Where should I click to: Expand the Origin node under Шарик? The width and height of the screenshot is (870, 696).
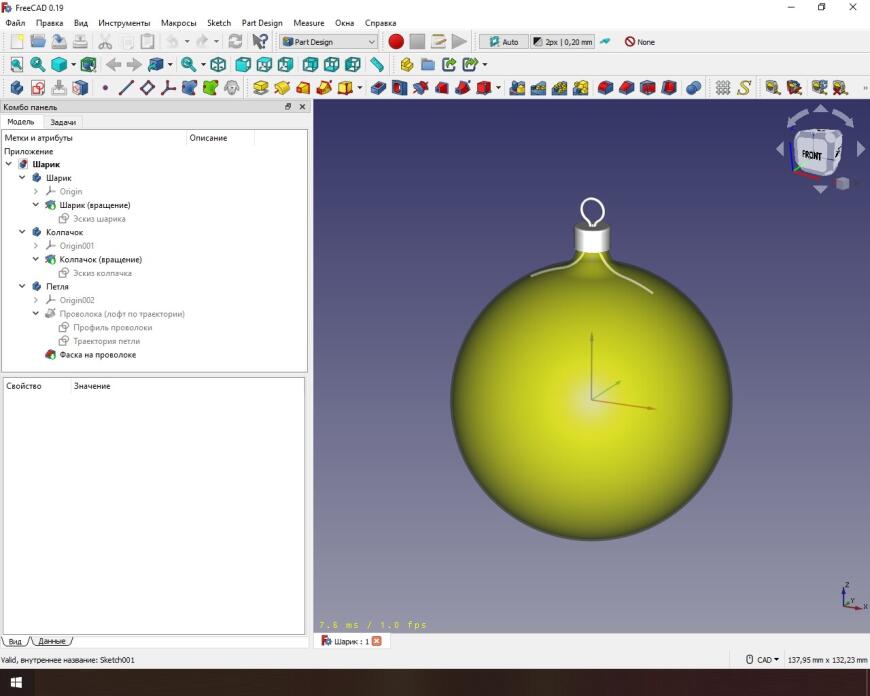(x=36, y=191)
